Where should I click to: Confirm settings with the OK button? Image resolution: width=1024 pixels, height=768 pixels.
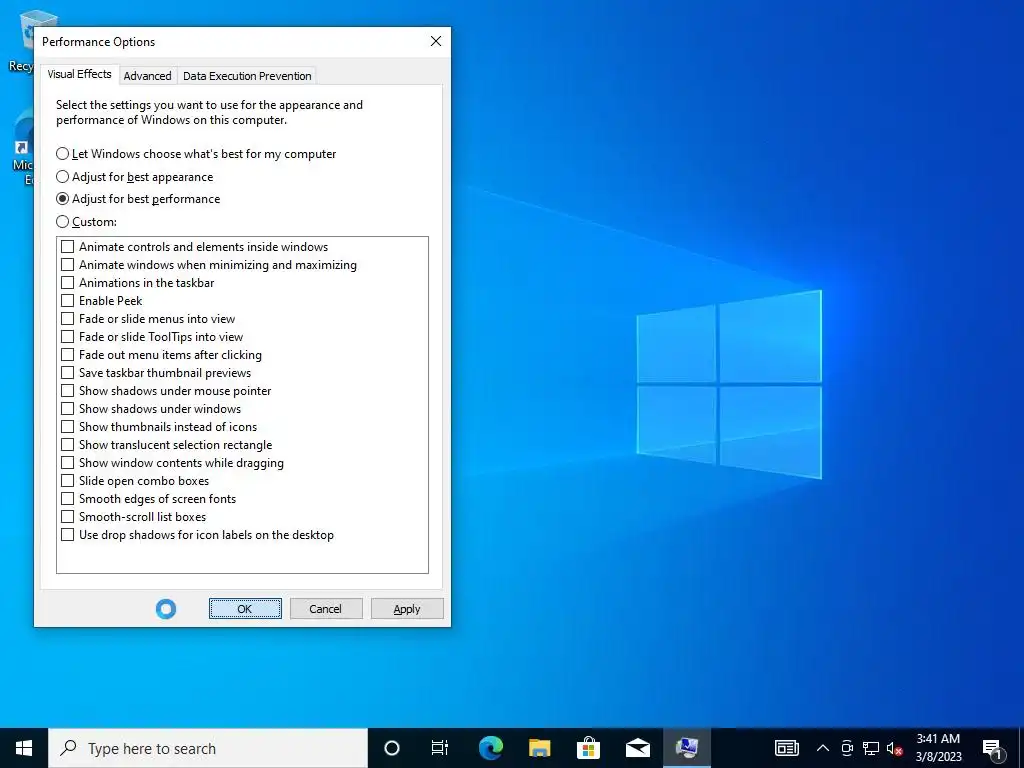pos(245,609)
